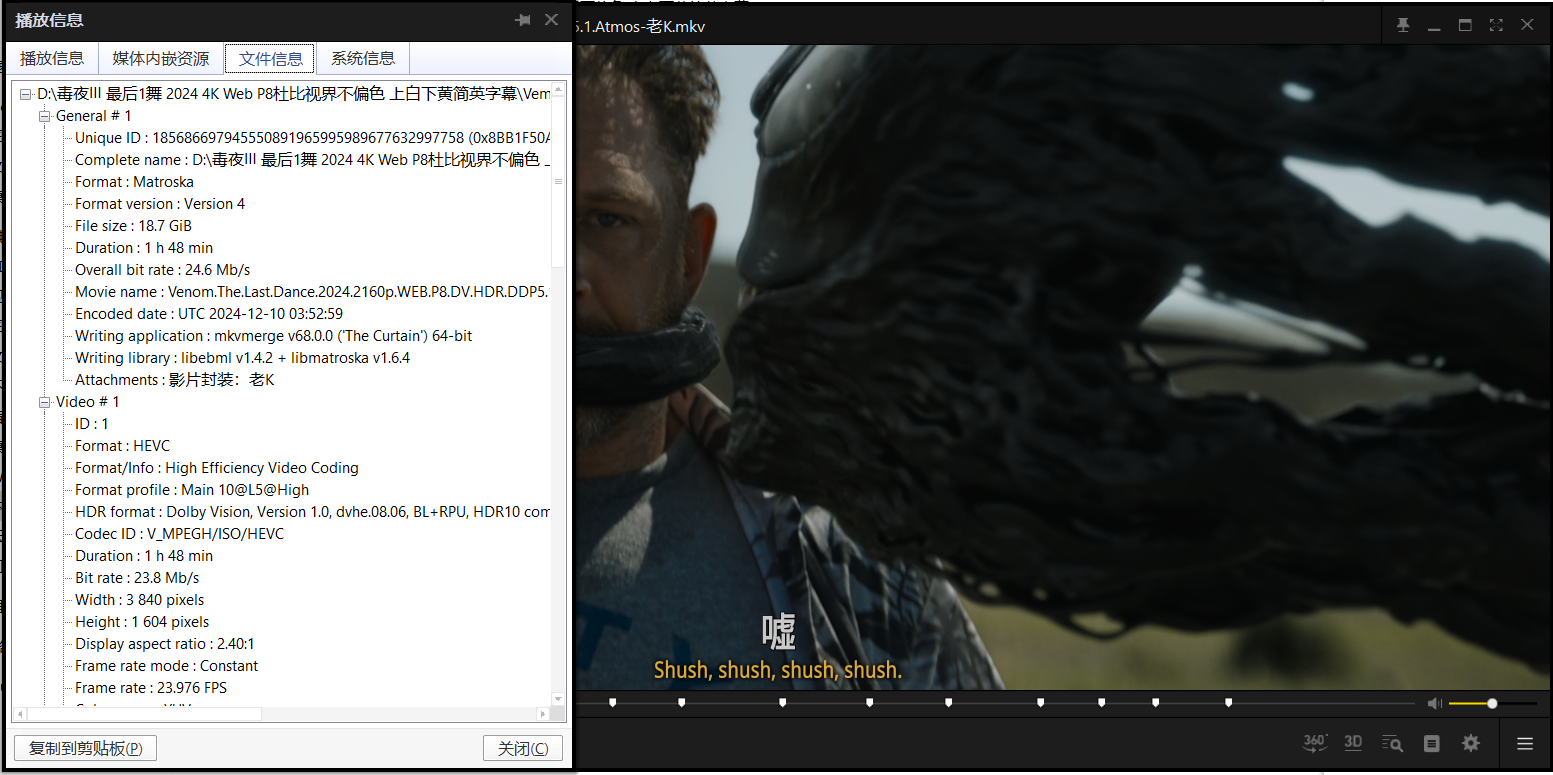Image resolution: width=1553 pixels, height=775 pixels.
Task: Collapse the Video # 1 section
Action: pyautogui.click(x=44, y=402)
